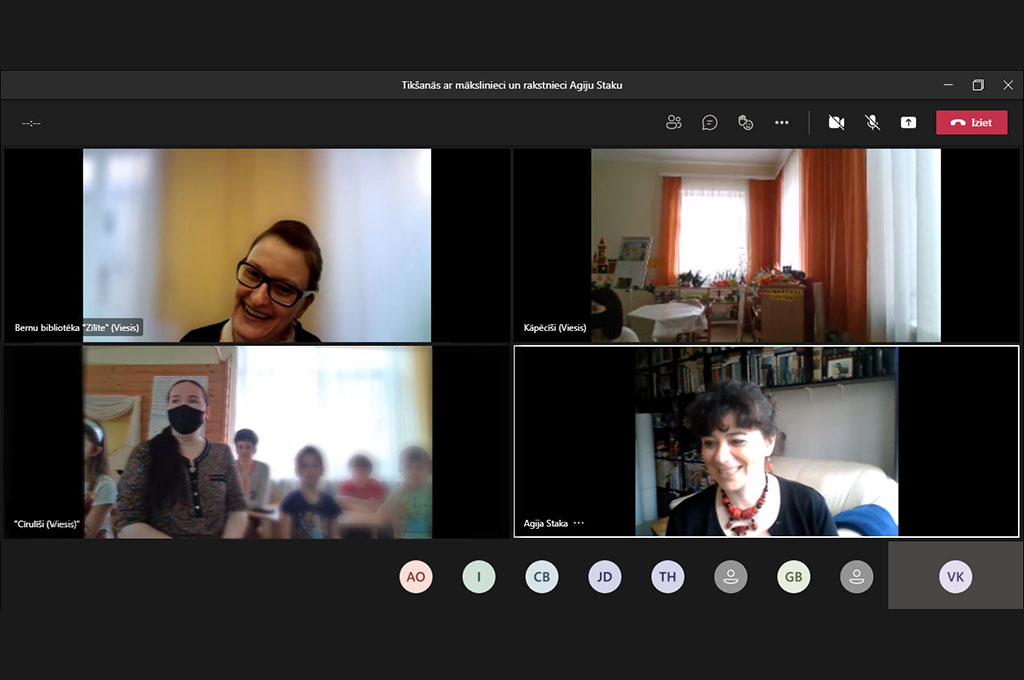Select the "Cīrulīši (Viesis)" video tile
This screenshot has height=680, width=1024.
257,442
